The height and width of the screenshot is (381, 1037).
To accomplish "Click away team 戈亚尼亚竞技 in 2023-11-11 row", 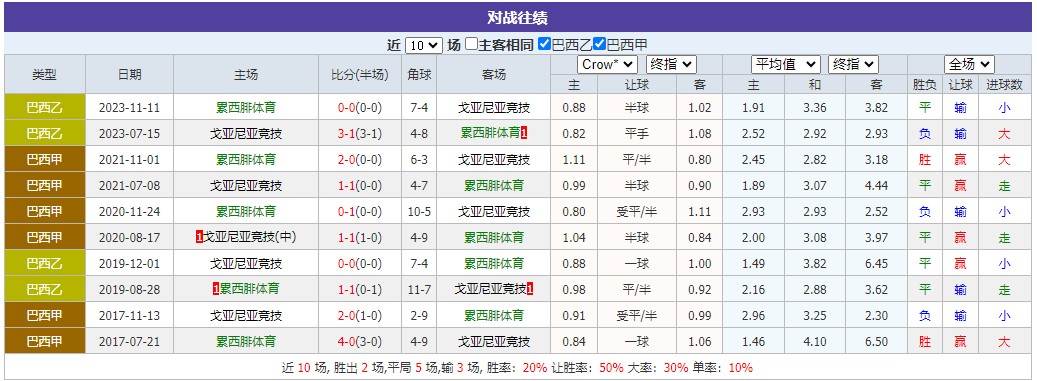I will point(494,108).
